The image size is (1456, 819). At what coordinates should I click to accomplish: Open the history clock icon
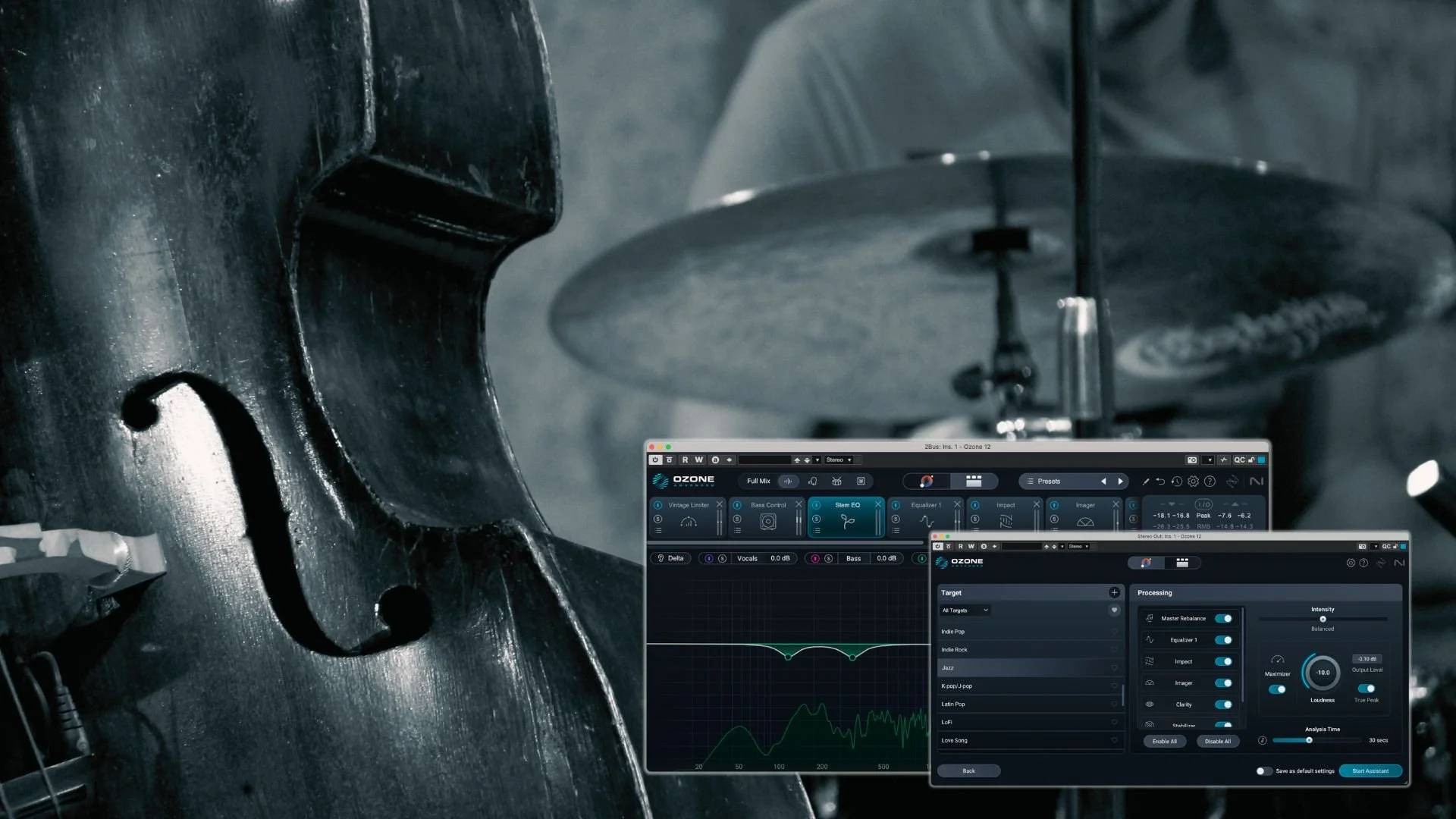tap(1176, 482)
